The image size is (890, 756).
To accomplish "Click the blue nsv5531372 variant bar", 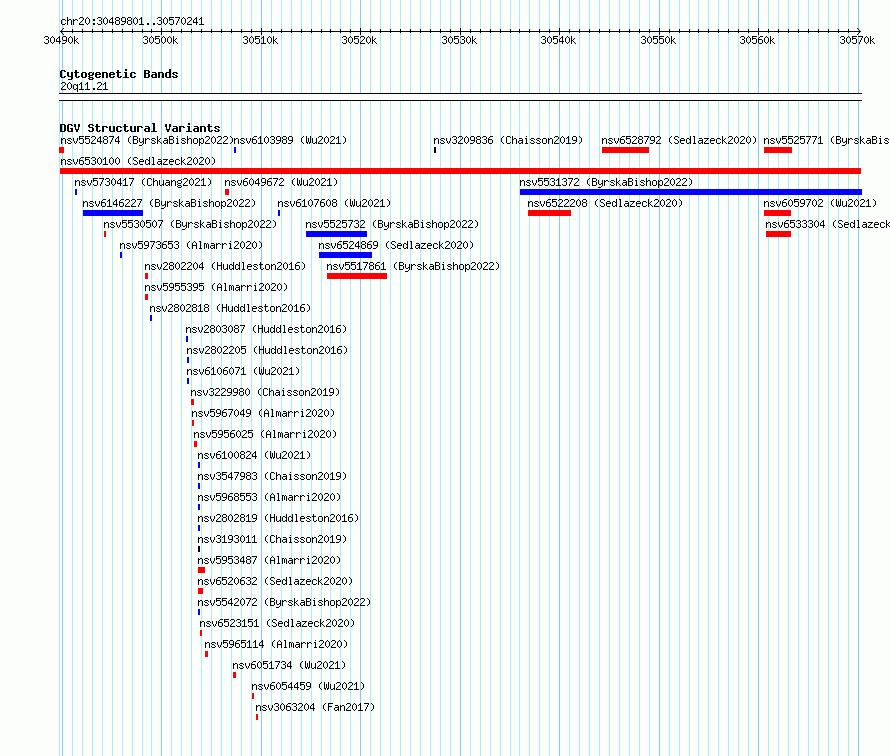I will tap(691, 192).
